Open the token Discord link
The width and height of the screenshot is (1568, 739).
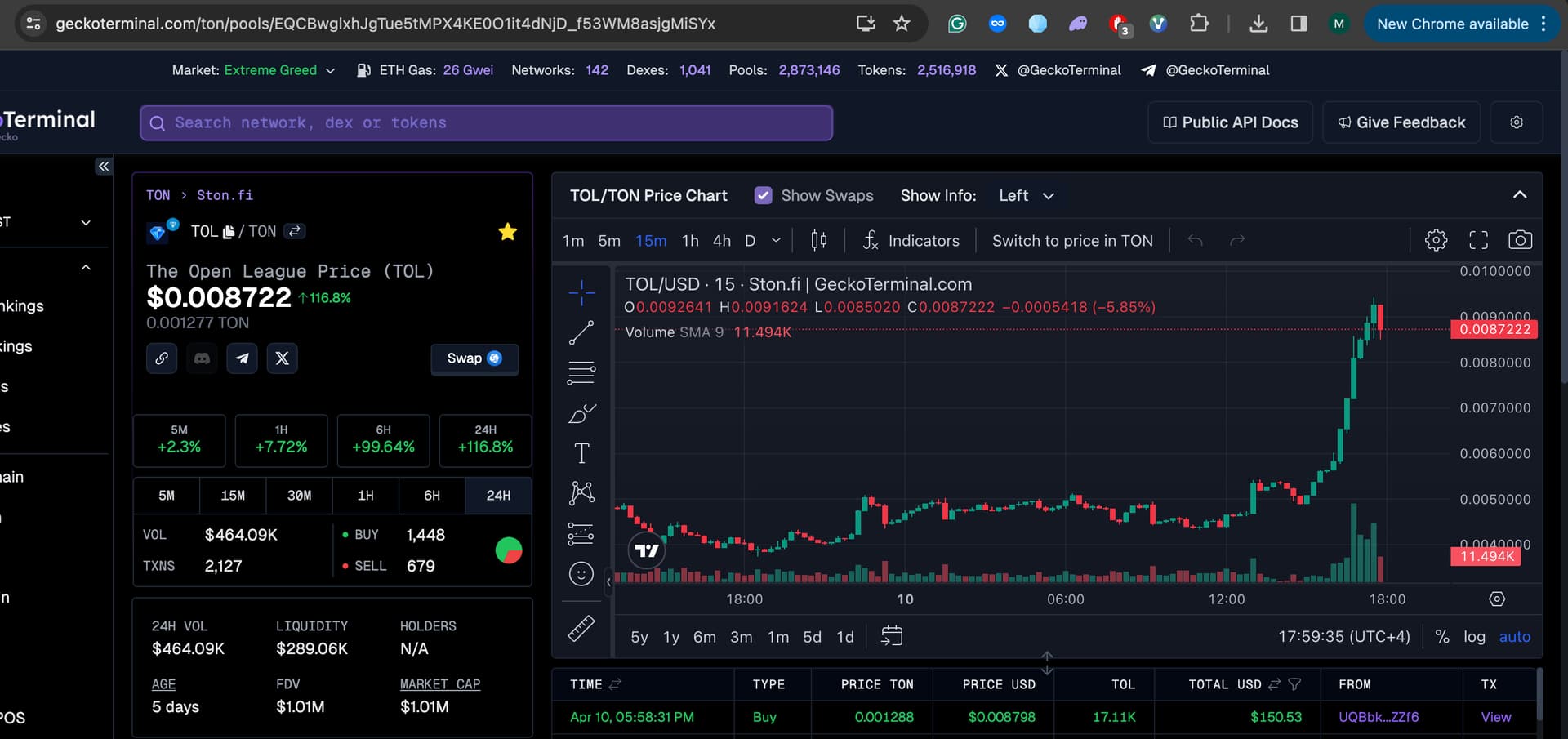coord(202,358)
